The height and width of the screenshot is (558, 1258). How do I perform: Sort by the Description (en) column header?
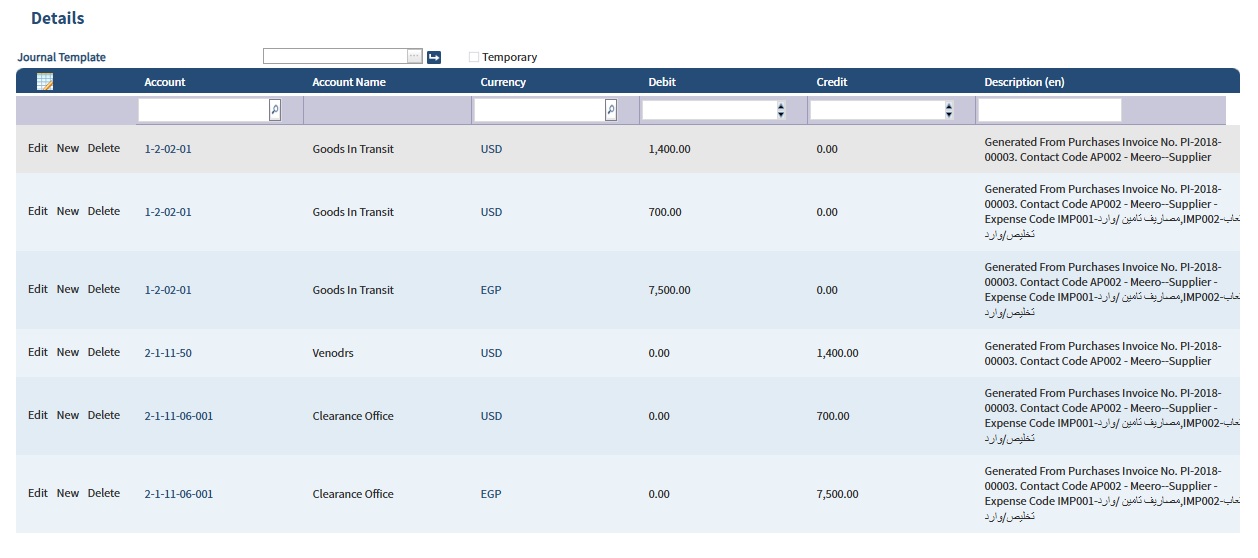pyautogui.click(x=1024, y=82)
